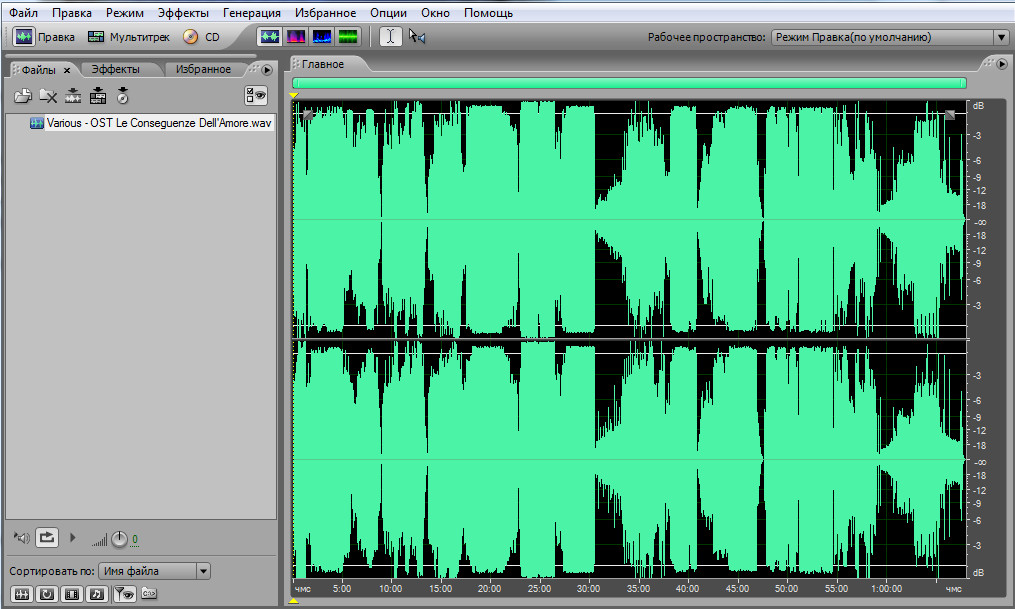This screenshot has width=1015, height=609.
Task: Click the preview volume knob
Action: 120,539
